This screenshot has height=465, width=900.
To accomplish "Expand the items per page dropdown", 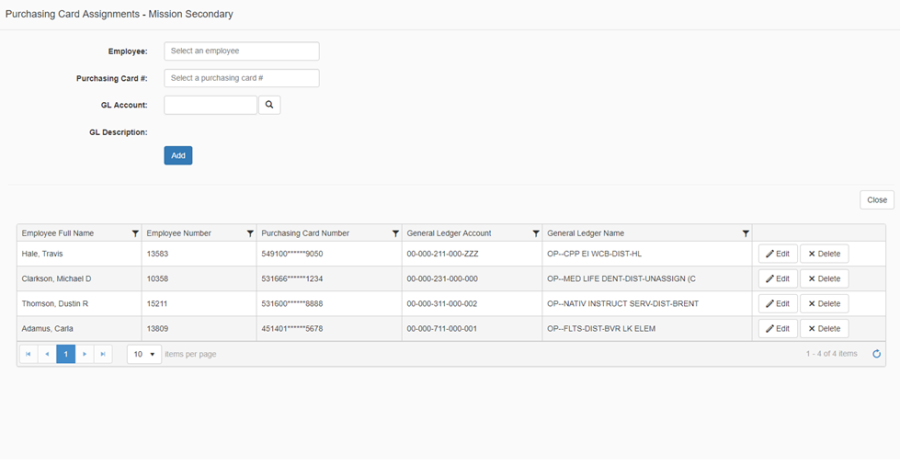I will click(144, 354).
